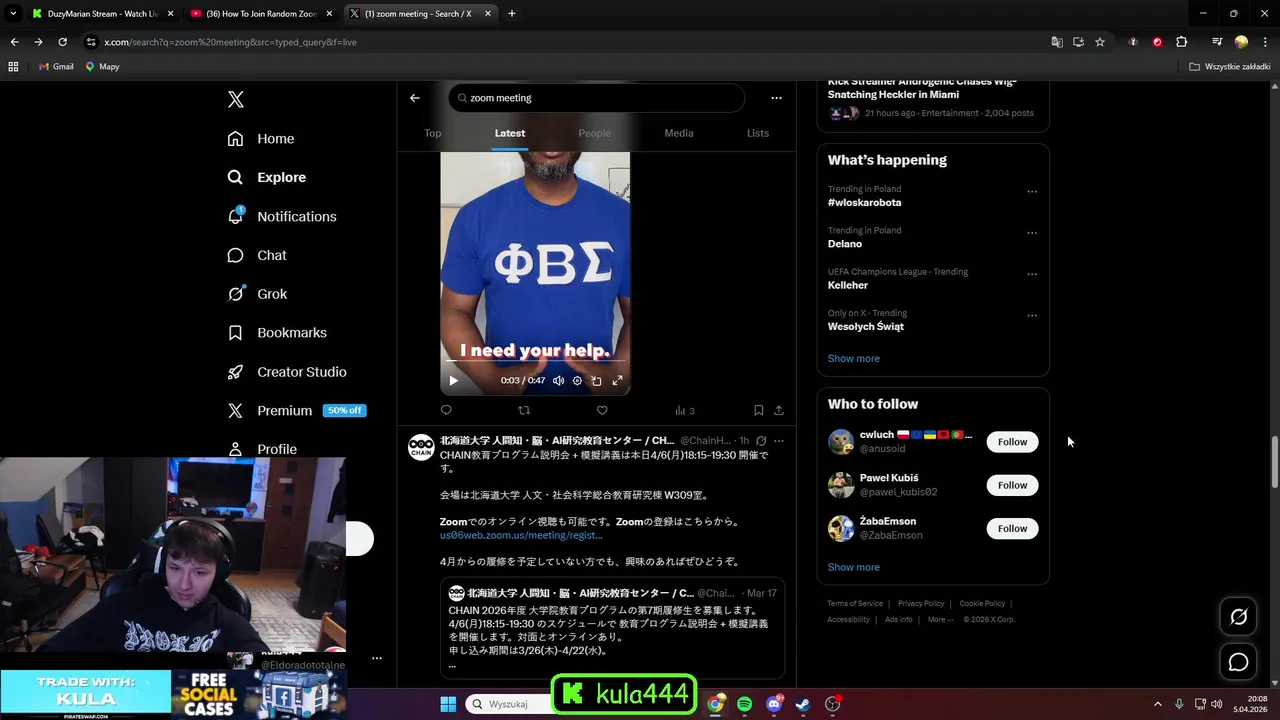Open Home in the X sidebar
The height and width of the screenshot is (720, 1280).
[261, 139]
